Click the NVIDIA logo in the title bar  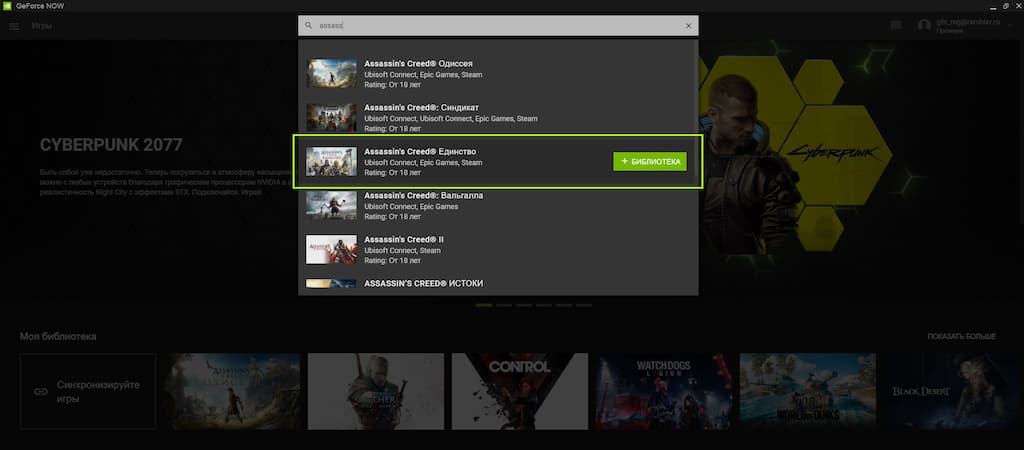coord(7,6)
